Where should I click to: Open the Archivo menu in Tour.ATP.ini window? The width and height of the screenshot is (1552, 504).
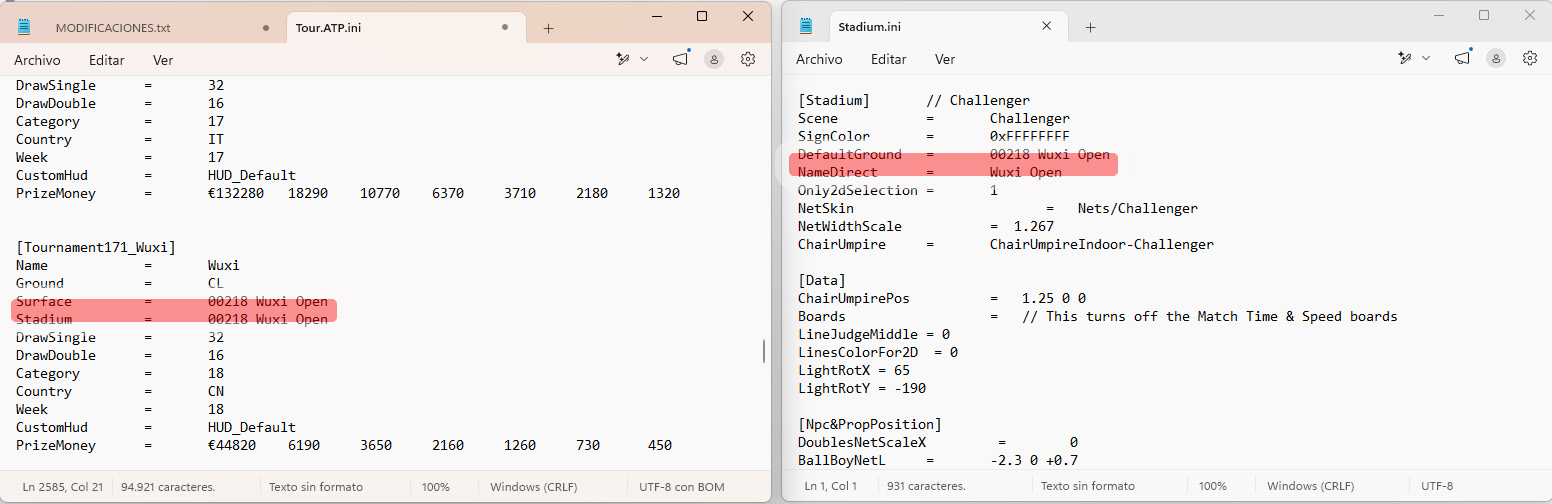[x=38, y=60]
